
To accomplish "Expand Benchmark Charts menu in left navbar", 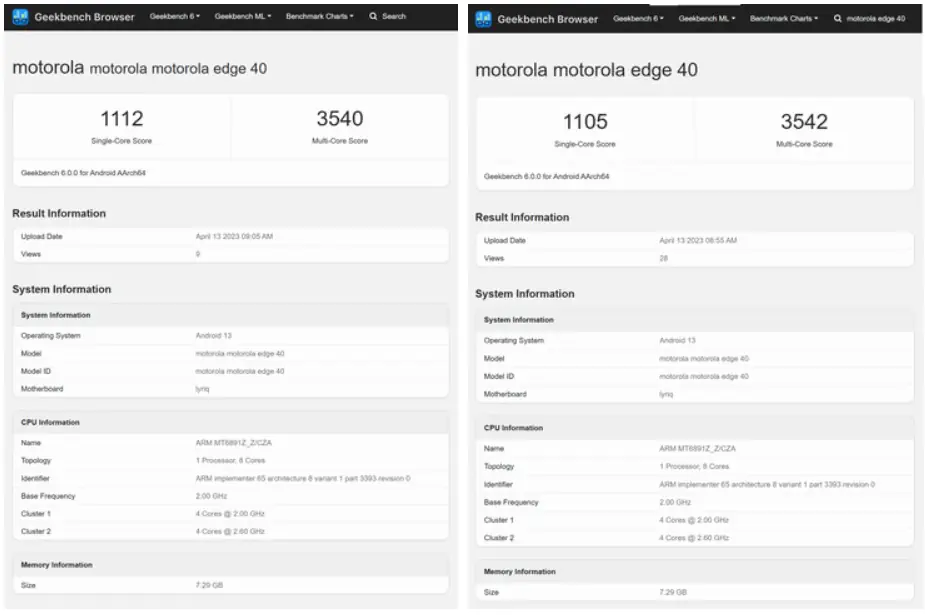I will [319, 17].
